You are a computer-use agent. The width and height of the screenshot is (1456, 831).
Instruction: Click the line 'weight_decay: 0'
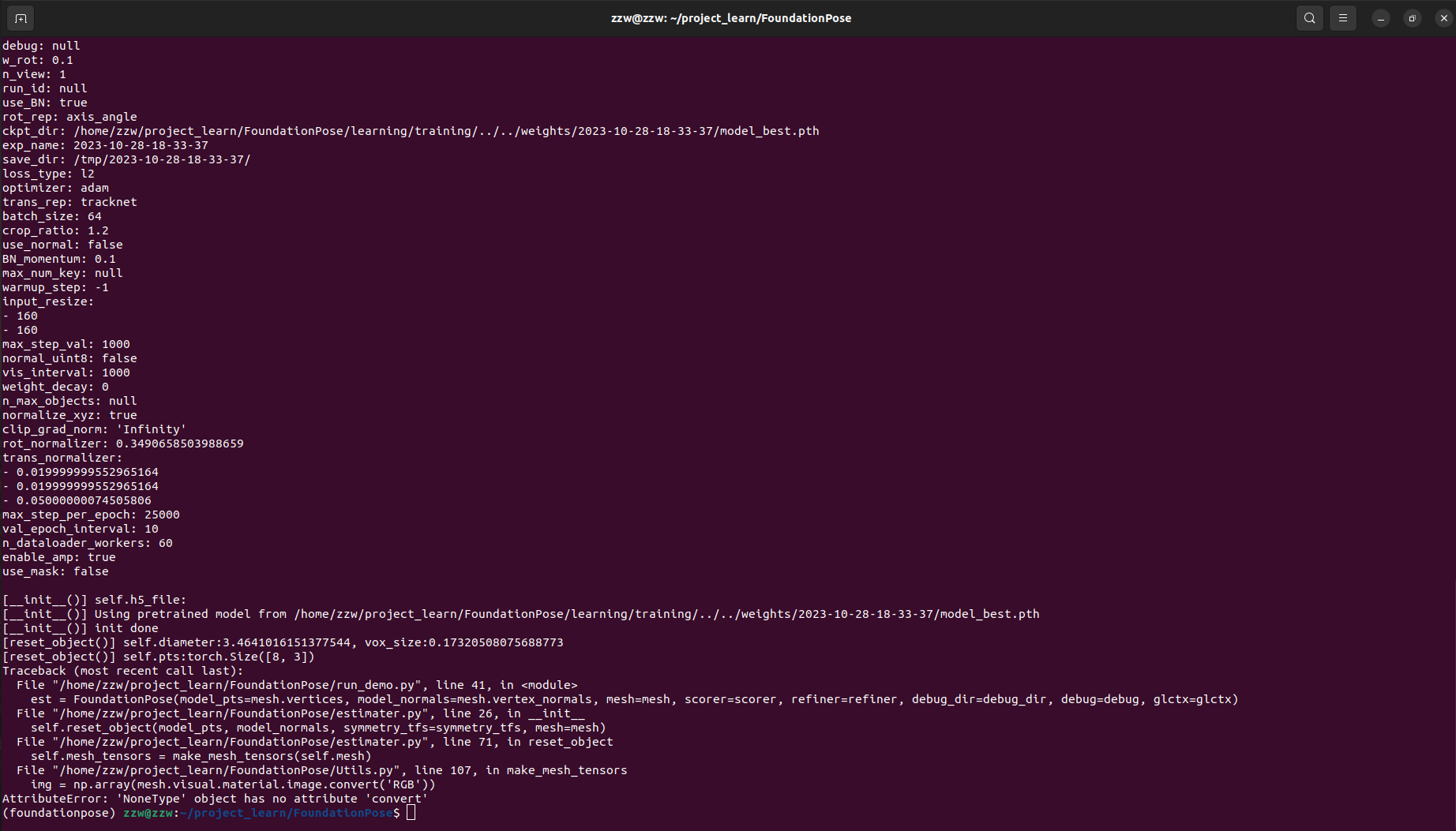[x=55, y=387]
